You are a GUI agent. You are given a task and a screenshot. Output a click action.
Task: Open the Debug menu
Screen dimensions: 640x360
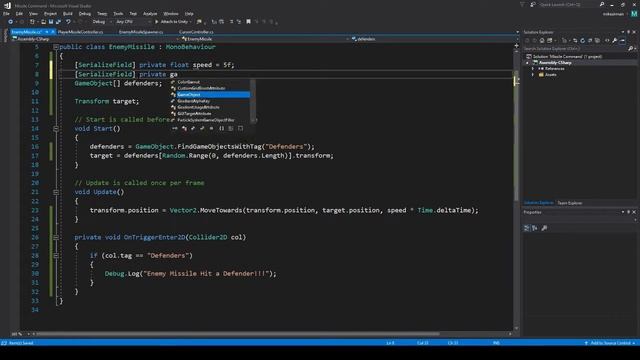pyautogui.click(x=84, y=13)
